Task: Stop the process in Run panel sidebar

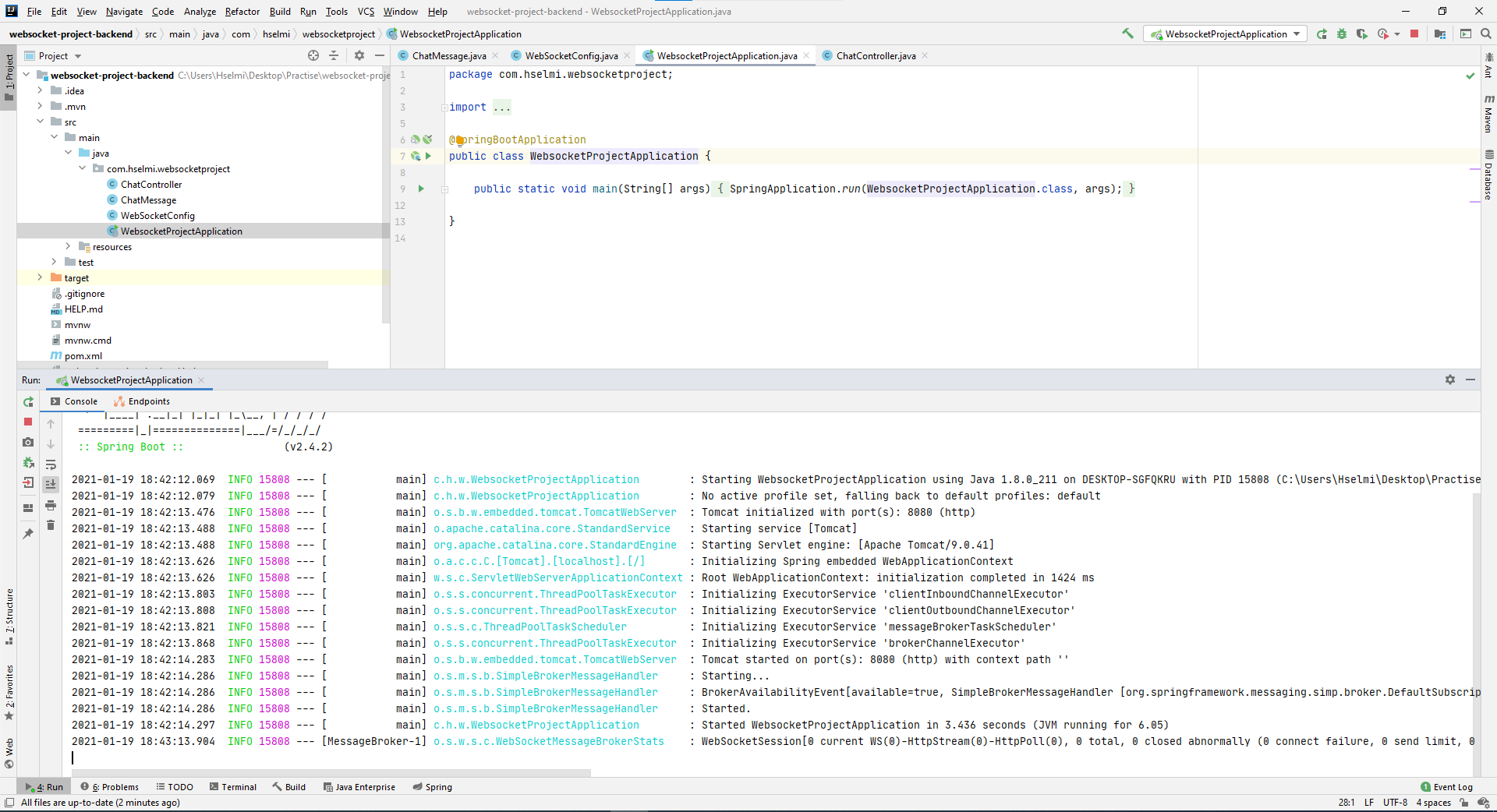Action: [x=28, y=422]
